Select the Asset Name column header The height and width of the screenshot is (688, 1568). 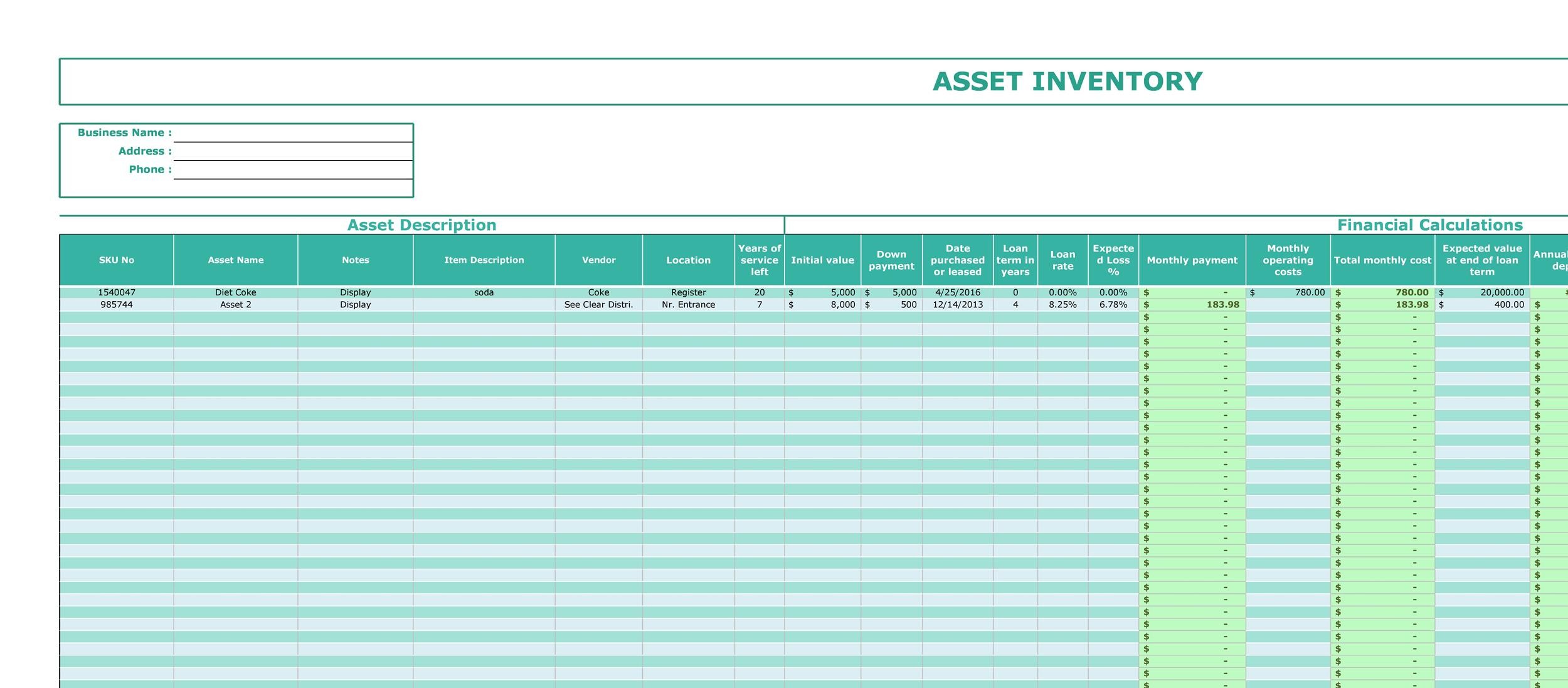tap(236, 260)
